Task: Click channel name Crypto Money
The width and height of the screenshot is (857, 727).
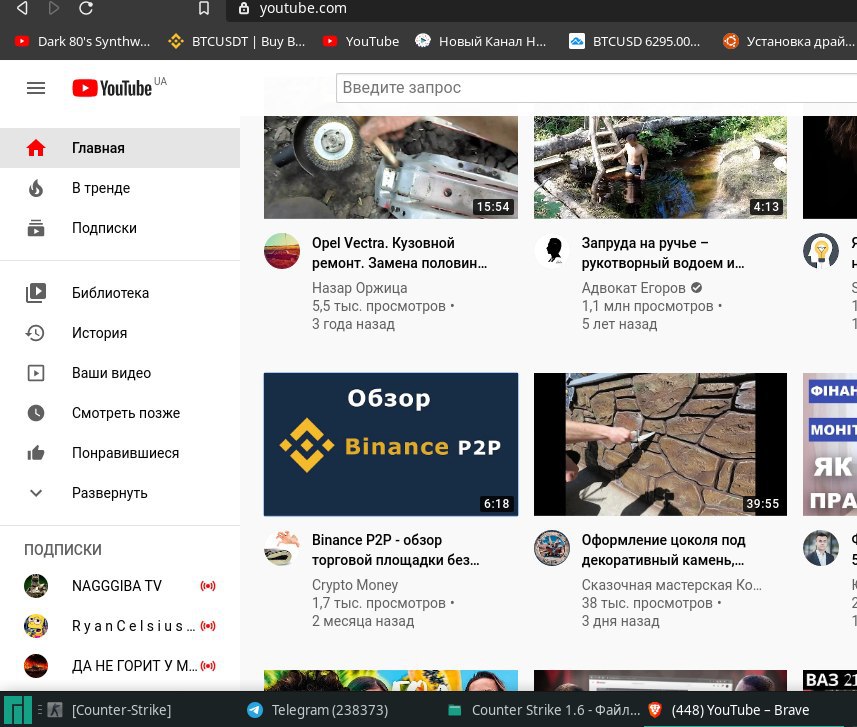Action: [355, 585]
